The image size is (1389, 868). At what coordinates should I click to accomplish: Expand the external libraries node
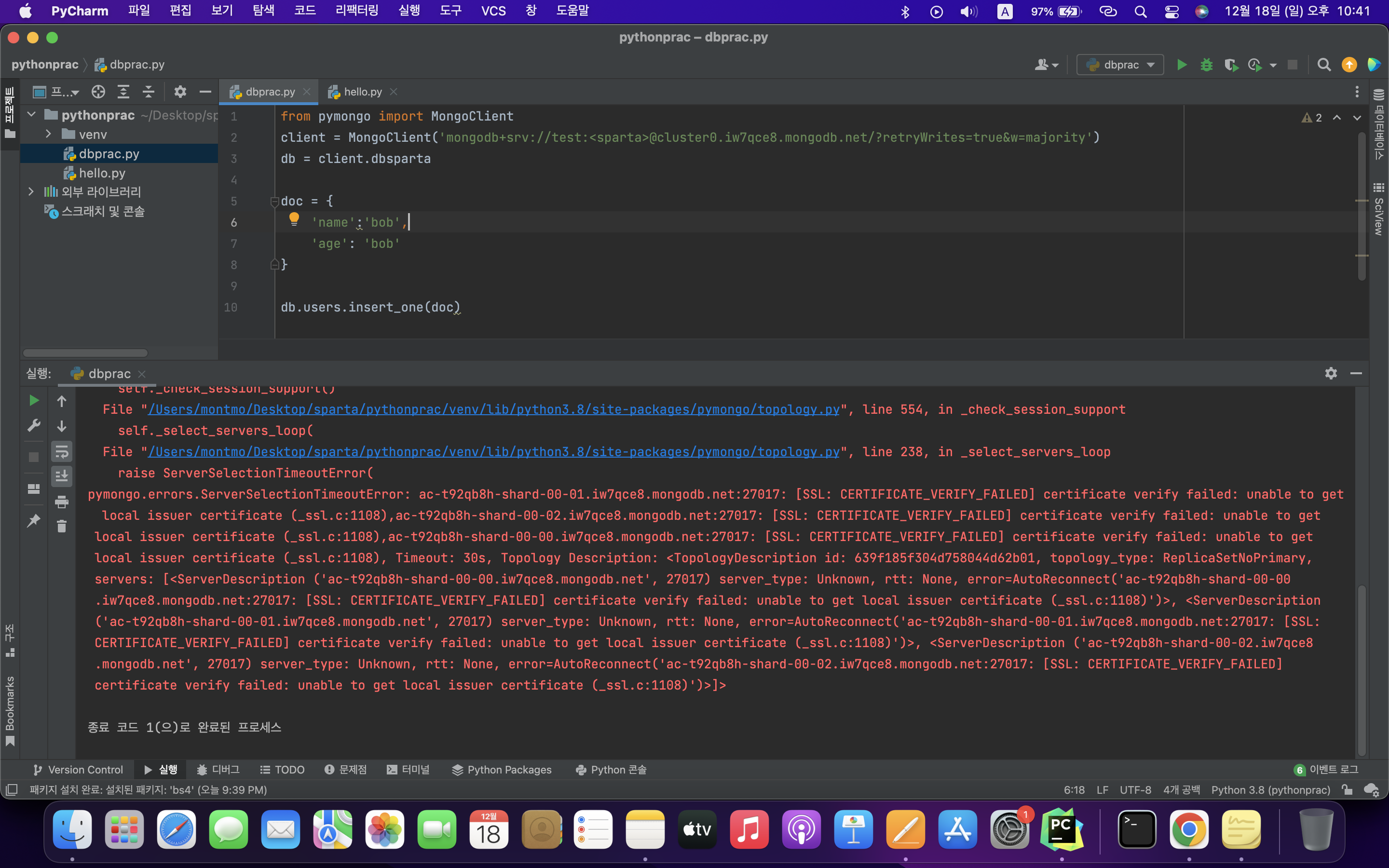pos(31,191)
